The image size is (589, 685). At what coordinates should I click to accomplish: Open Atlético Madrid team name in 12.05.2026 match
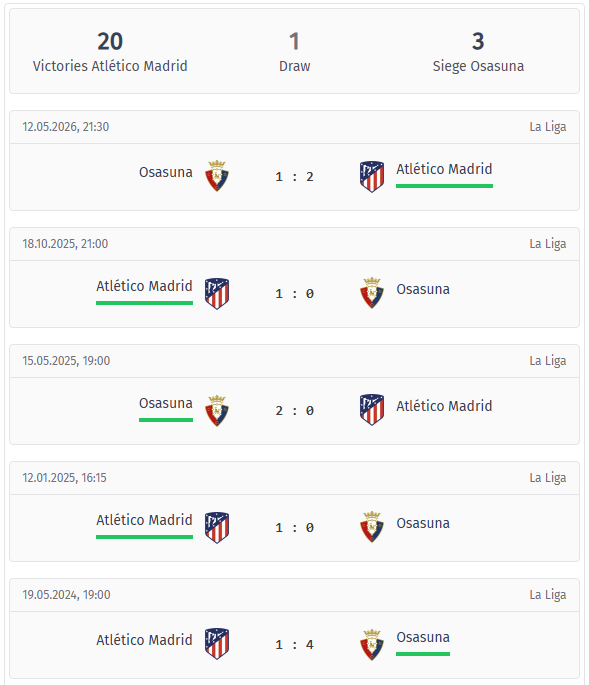pos(444,169)
